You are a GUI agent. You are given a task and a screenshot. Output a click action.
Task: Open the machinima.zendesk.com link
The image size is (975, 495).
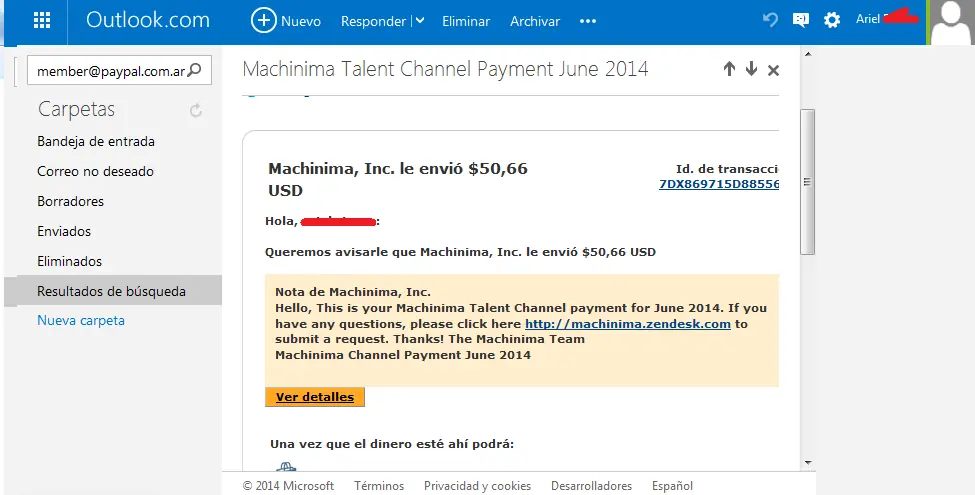pyautogui.click(x=628, y=324)
